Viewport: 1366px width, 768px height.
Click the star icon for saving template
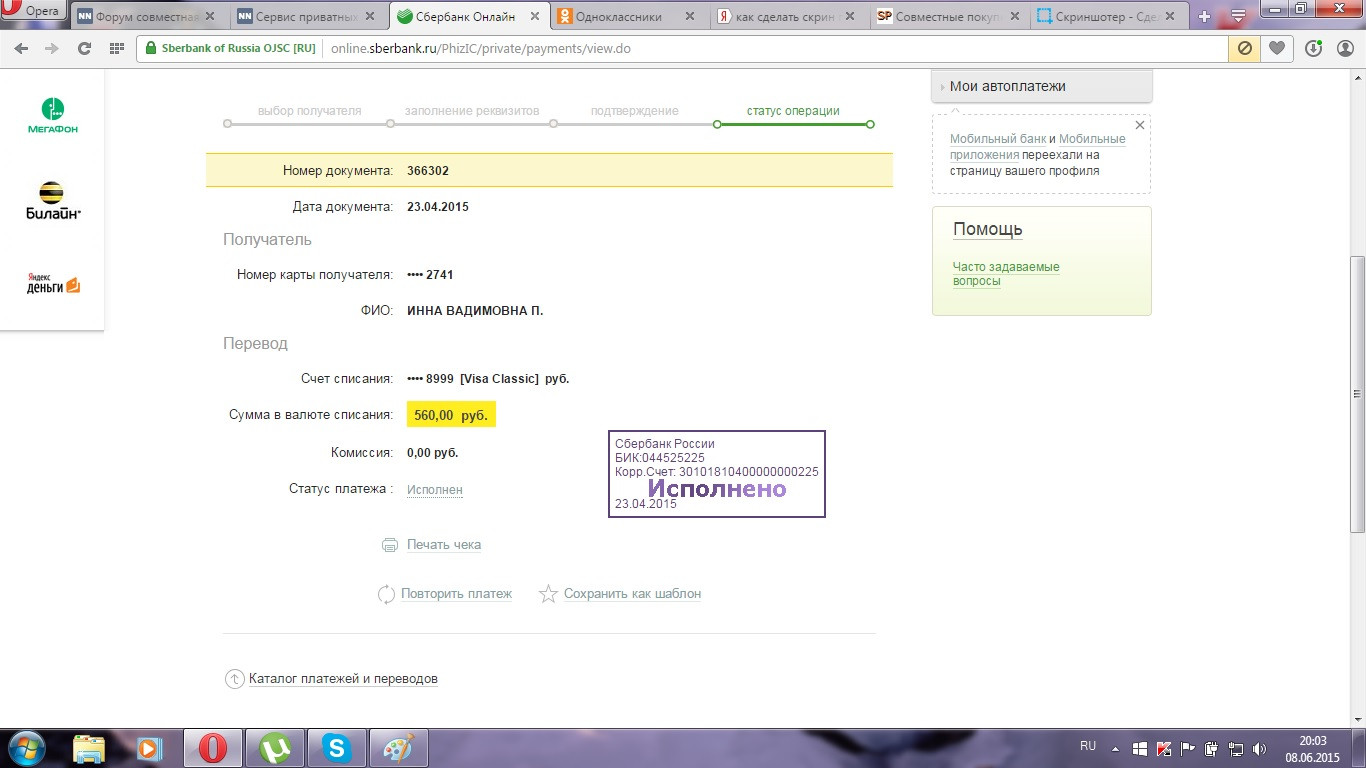(548, 594)
